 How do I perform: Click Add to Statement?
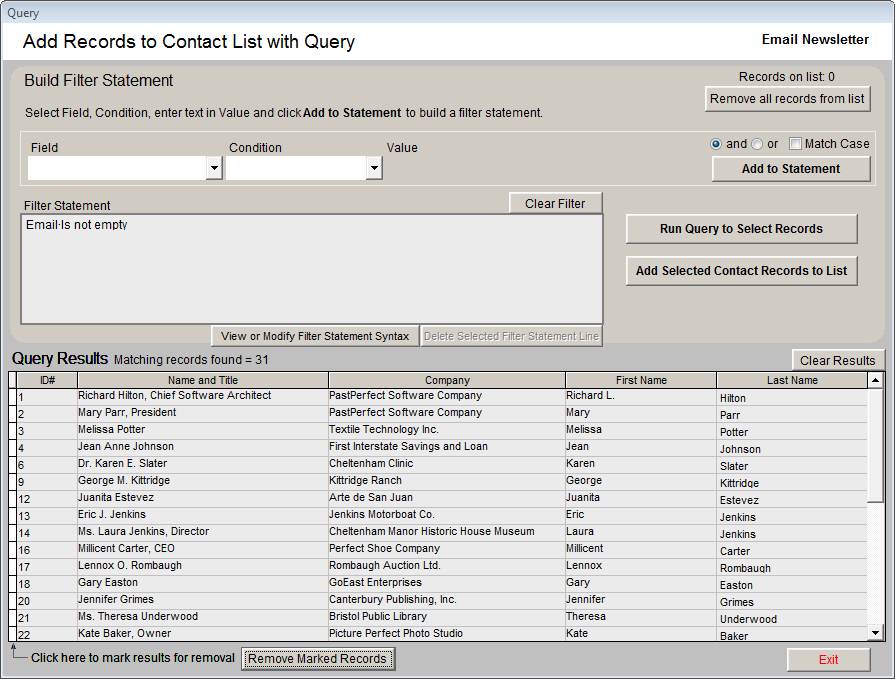click(x=791, y=166)
